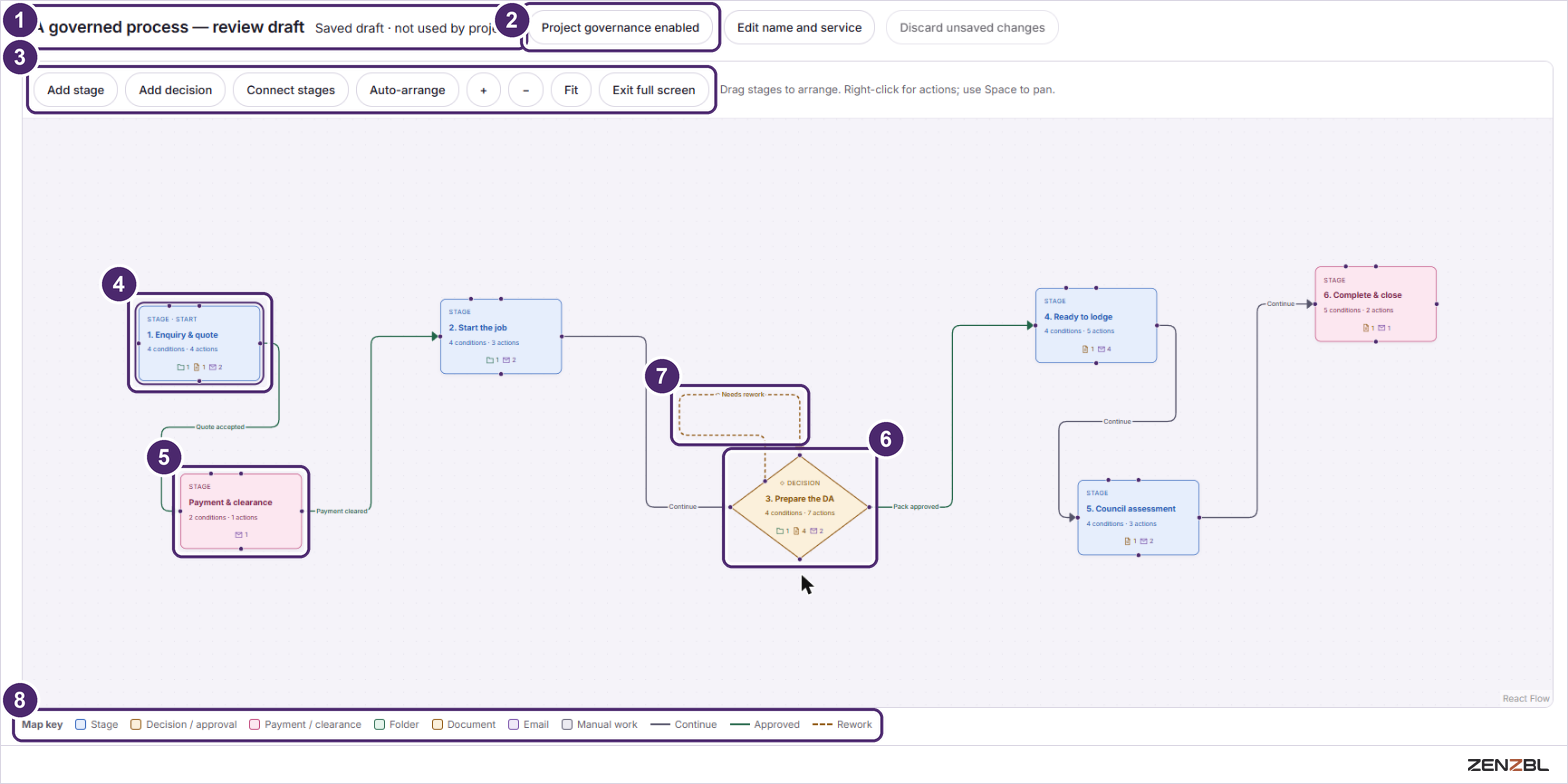1568x784 pixels.
Task: Click the folder icon in Enquiry & quote
Action: coord(181,367)
